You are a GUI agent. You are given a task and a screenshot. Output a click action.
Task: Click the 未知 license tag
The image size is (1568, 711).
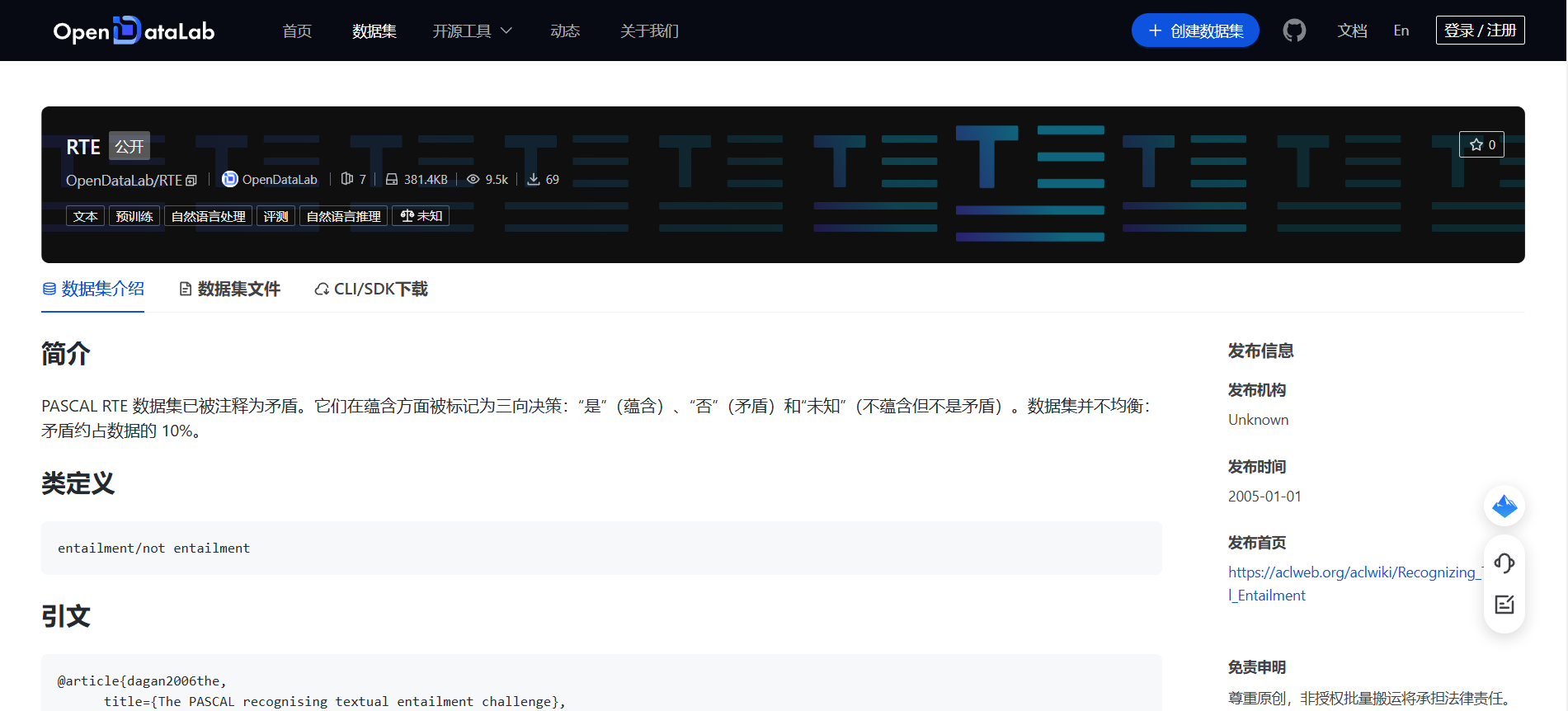(421, 216)
